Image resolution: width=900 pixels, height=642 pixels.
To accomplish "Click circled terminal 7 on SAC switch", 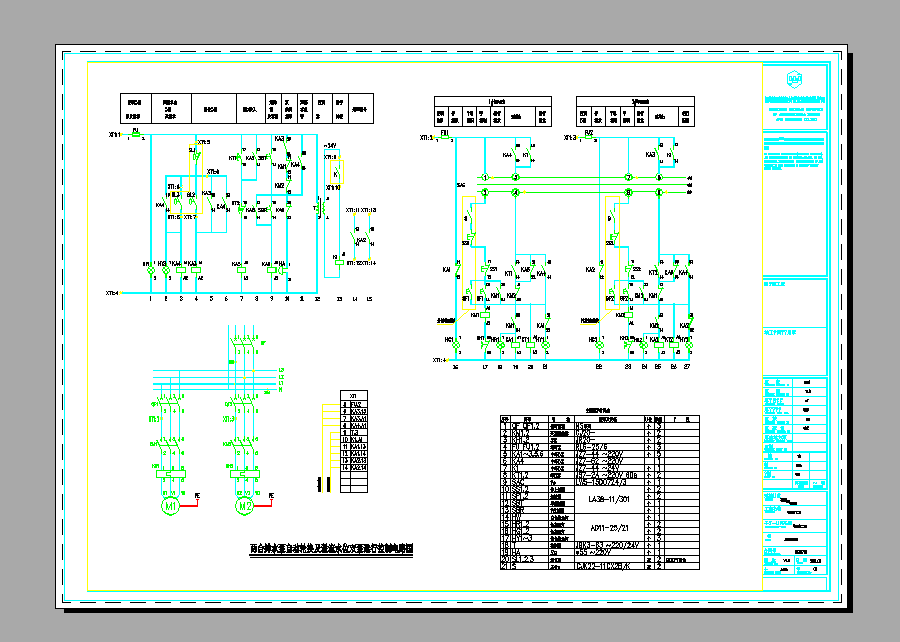I will click(629, 178).
